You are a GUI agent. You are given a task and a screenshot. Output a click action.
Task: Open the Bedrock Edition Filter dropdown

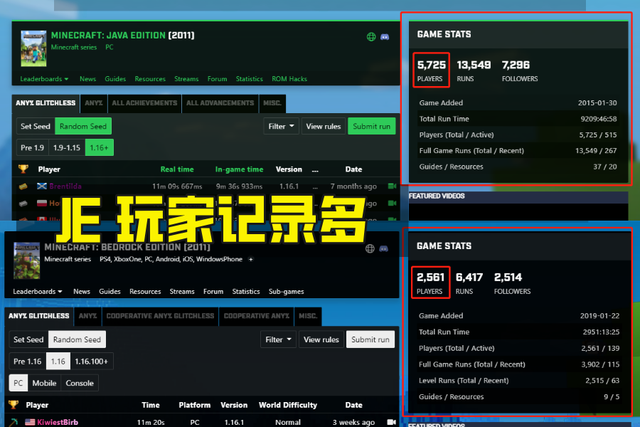[x=278, y=339]
